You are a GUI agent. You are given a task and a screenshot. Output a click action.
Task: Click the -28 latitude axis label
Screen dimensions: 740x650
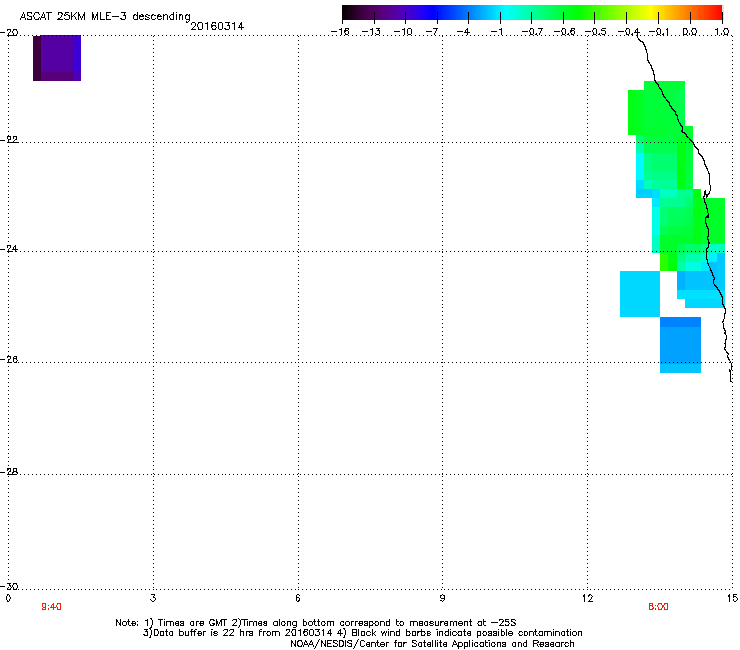9,472
